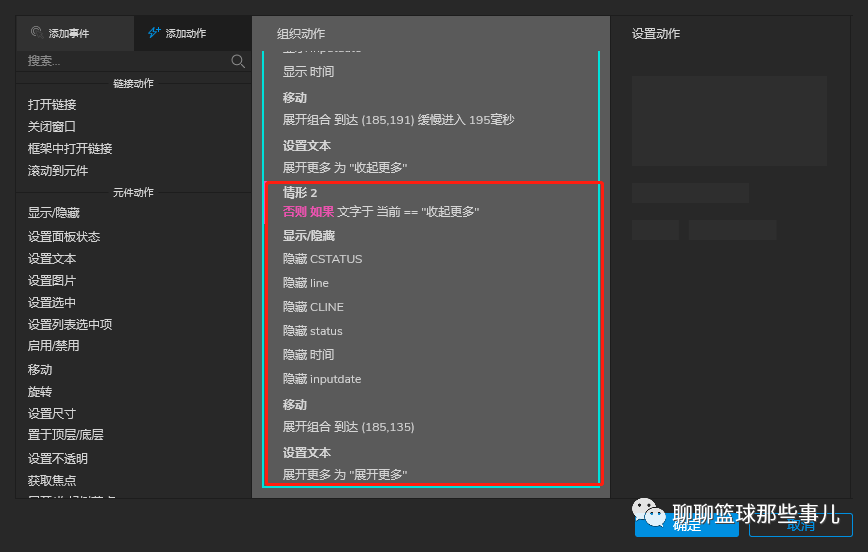Select 显示/隐藏 in the action list
Image resolution: width=868 pixels, height=552 pixels.
[x=54, y=213]
